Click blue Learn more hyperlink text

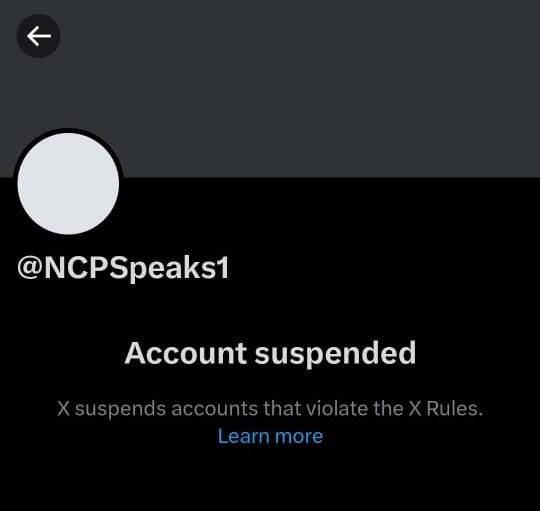click(x=270, y=436)
